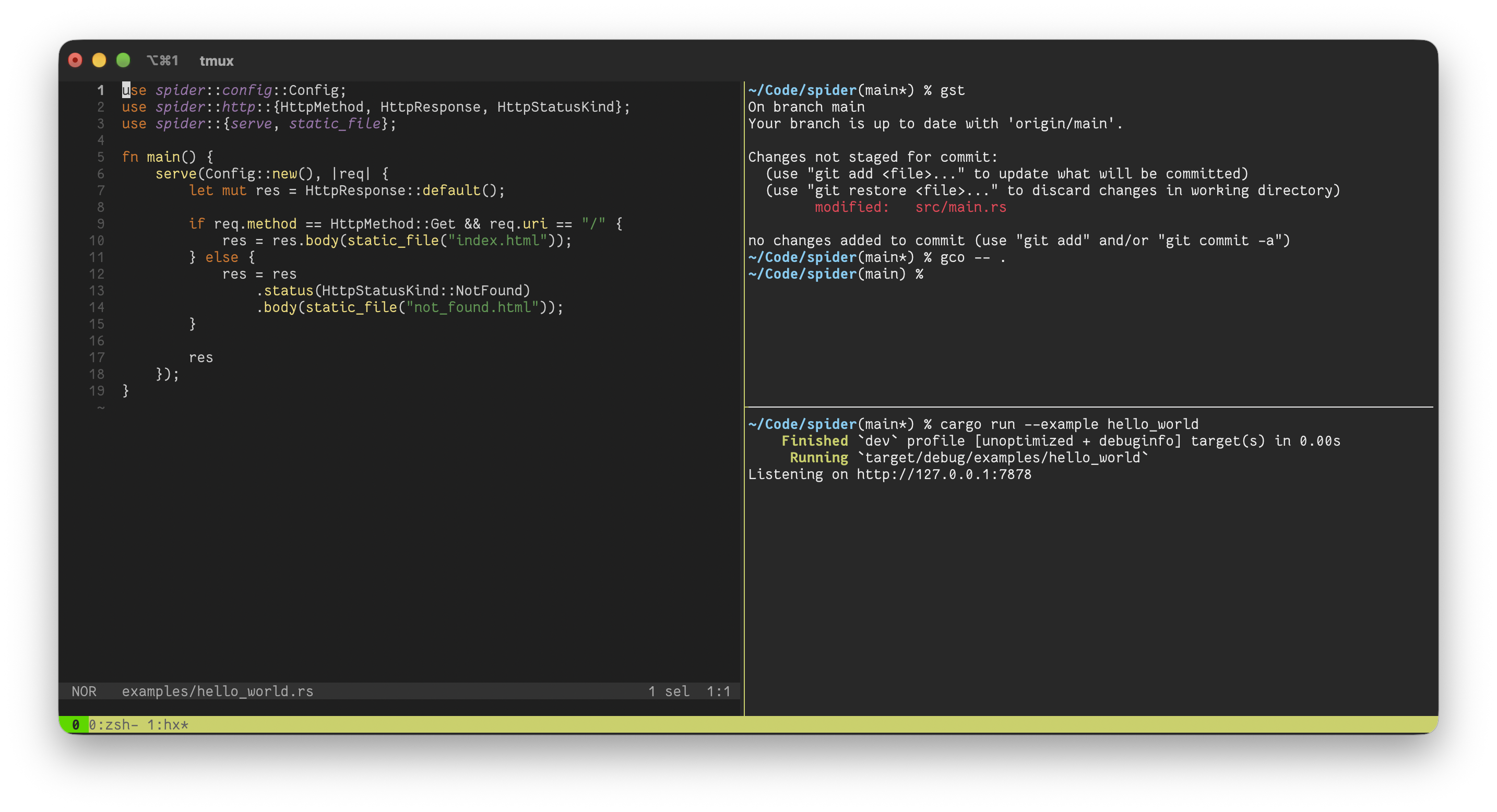Click line number 9 in the gutter
The height and width of the screenshot is (812, 1497).
tap(101, 224)
